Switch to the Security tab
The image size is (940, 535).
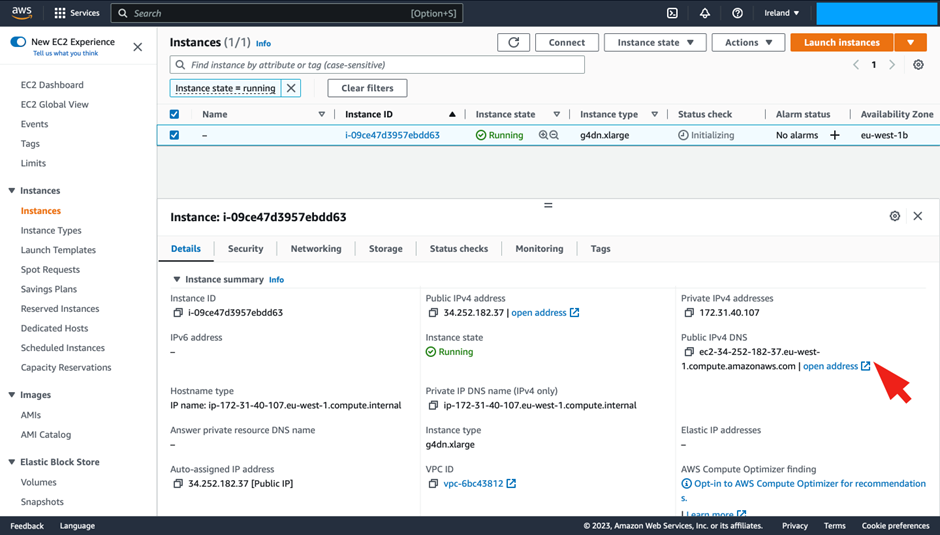[x=245, y=248]
